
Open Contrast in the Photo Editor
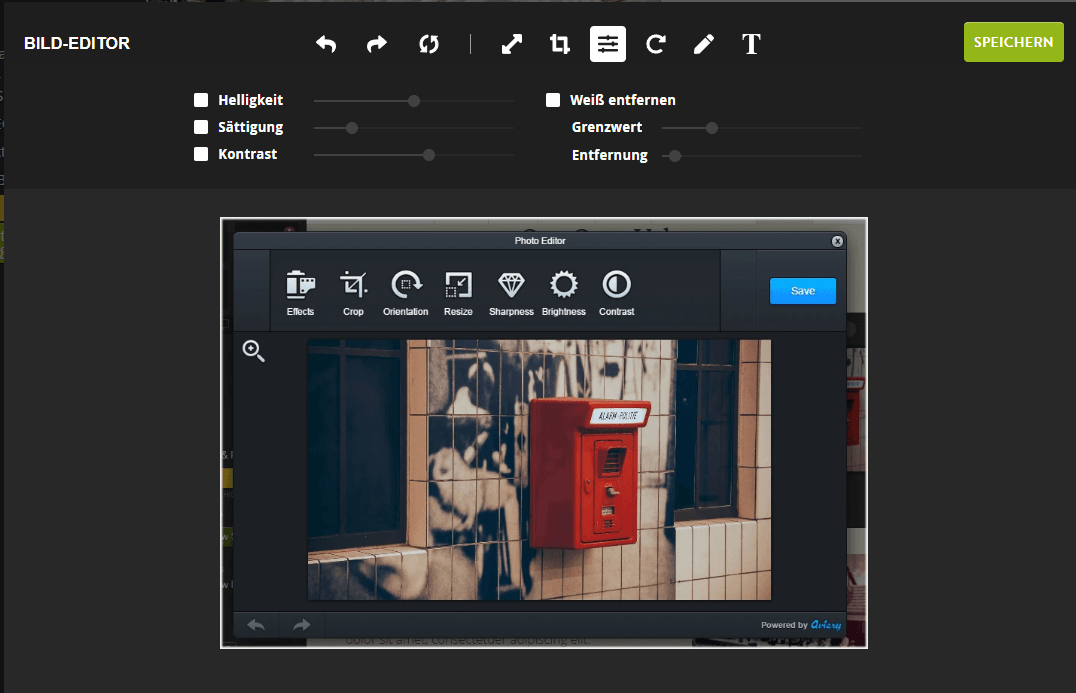pyautogui.click(x=617, y=293)
